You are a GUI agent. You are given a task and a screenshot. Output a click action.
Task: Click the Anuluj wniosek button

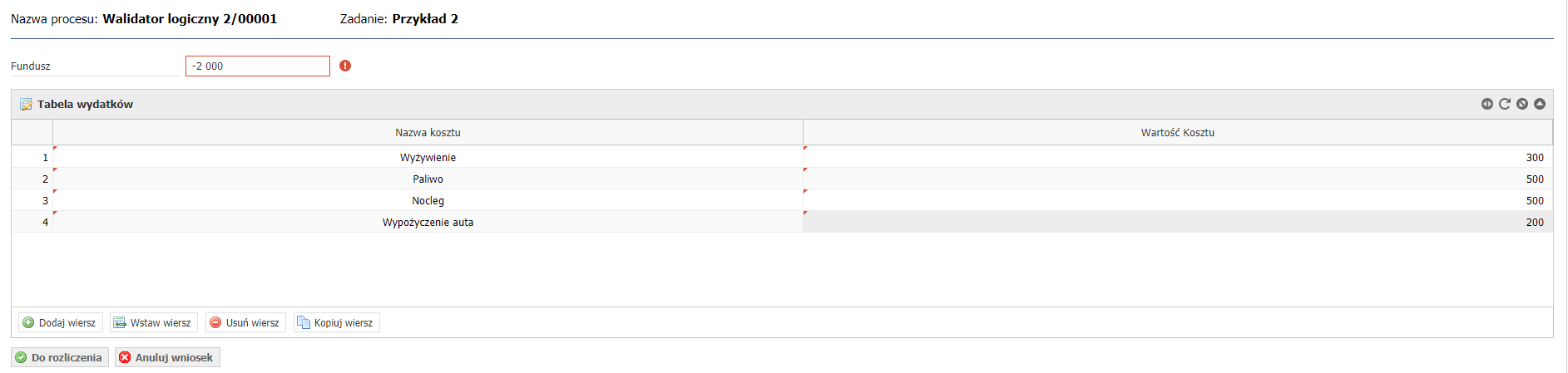tap(167, 357)
